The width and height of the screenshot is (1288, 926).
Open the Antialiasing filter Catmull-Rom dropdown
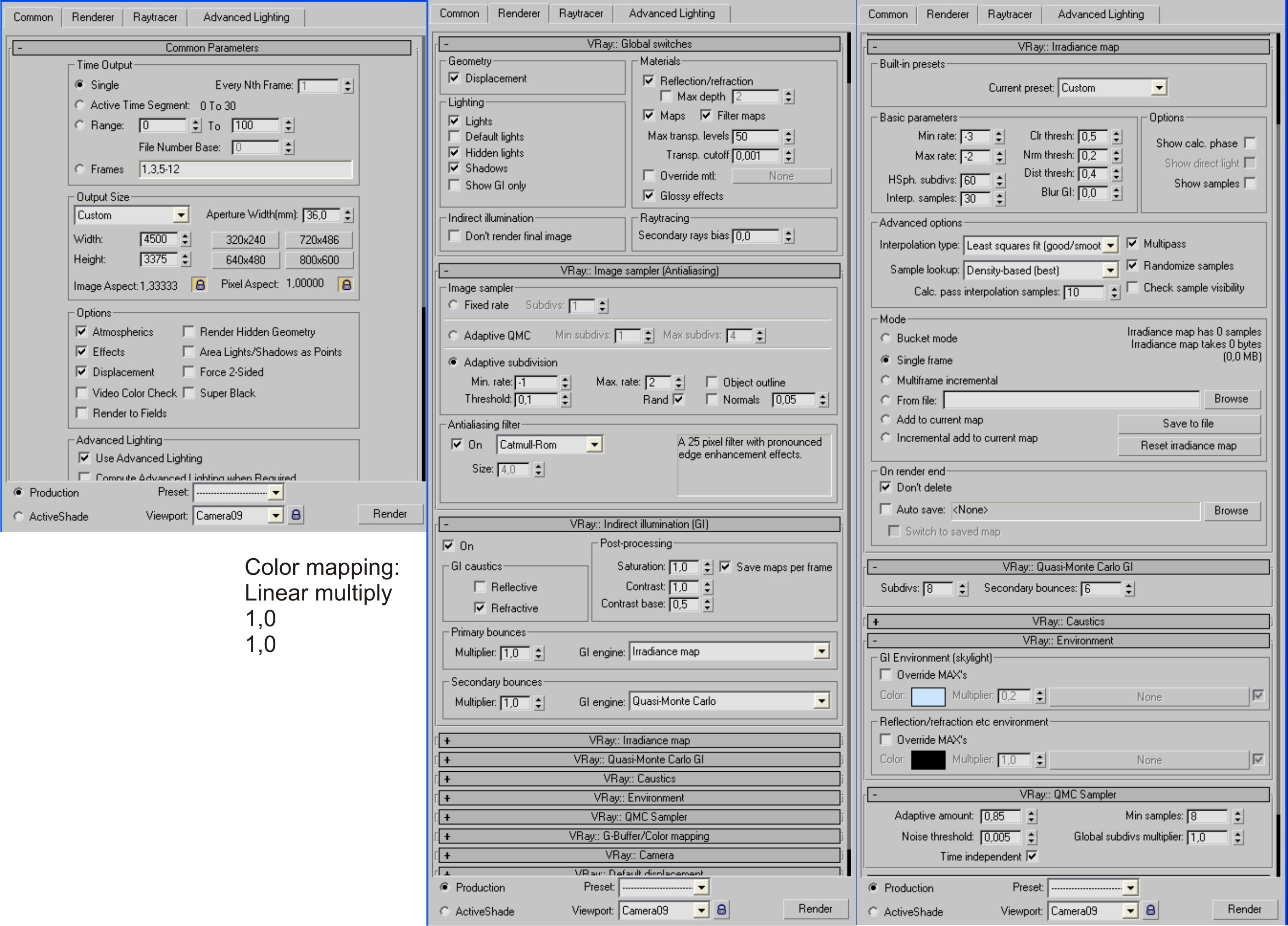click(594, 444)
